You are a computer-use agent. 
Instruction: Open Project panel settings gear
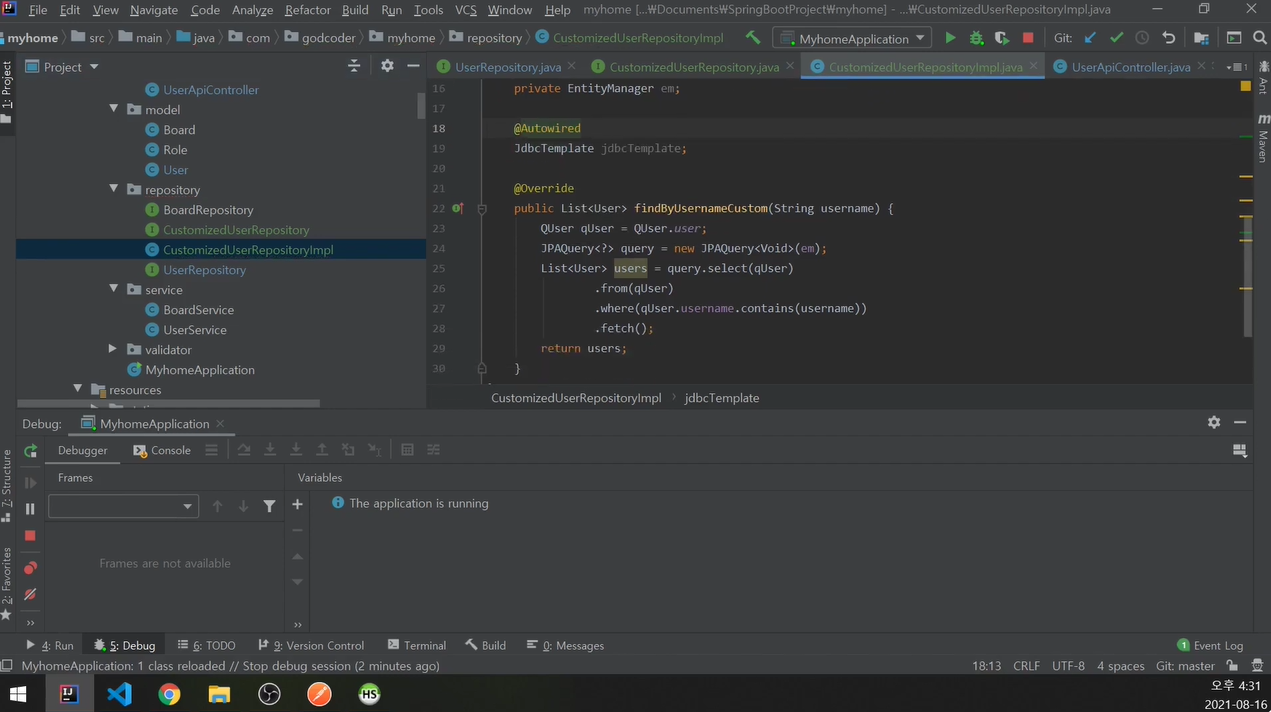[x=387, y=66]
